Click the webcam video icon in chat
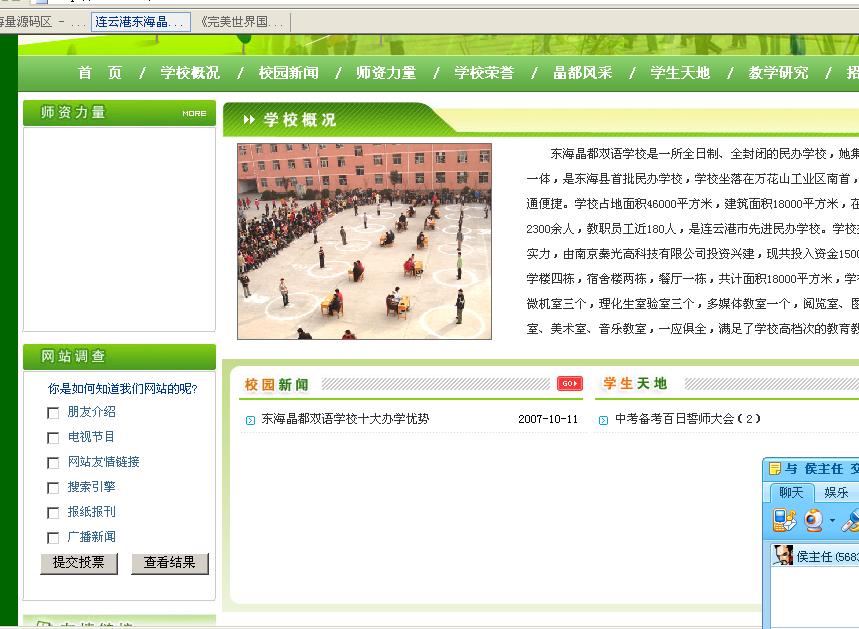 tap(814, 520)
